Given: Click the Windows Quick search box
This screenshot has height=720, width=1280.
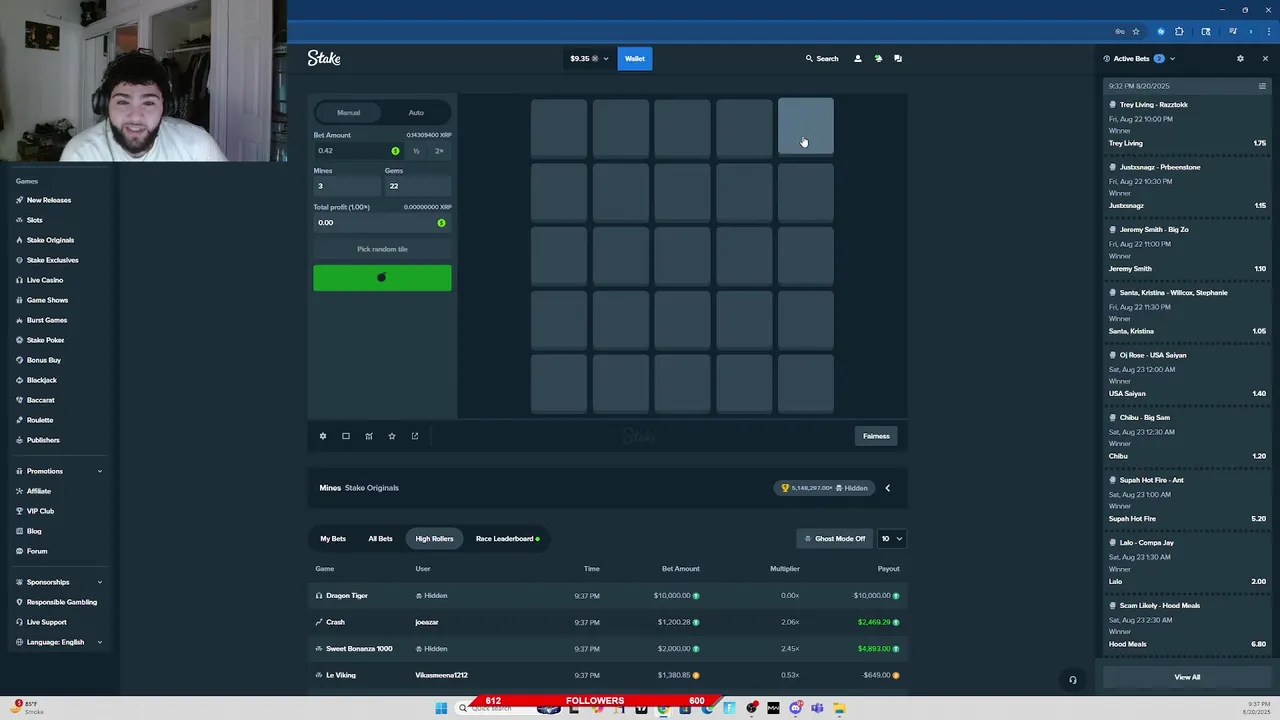Looking at the screenshot, I should 505,708.
